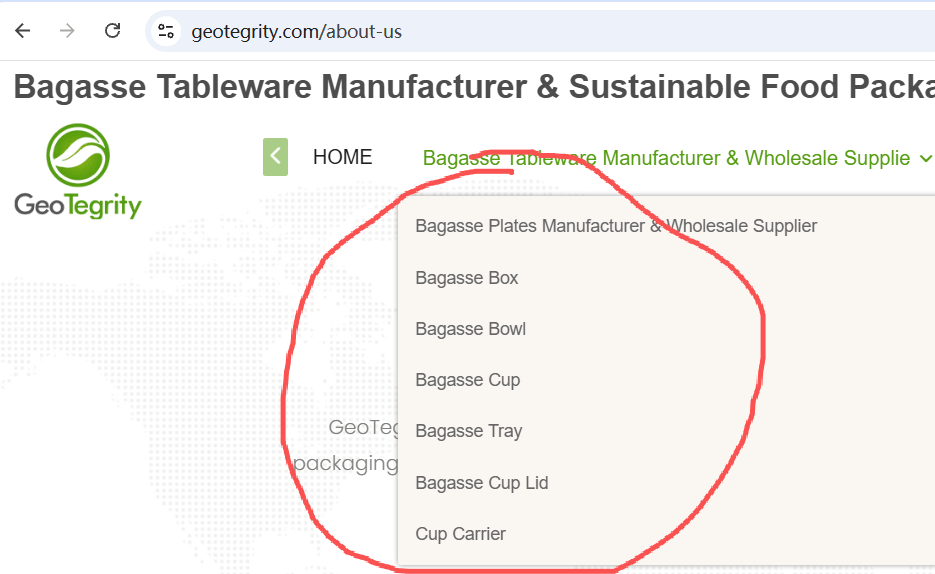
Task: Reload the page with the refresh icon
Action: [113, 30]
